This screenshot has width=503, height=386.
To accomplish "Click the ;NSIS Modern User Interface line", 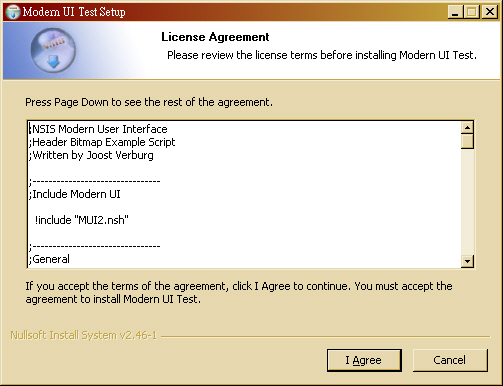I will 98,129.
